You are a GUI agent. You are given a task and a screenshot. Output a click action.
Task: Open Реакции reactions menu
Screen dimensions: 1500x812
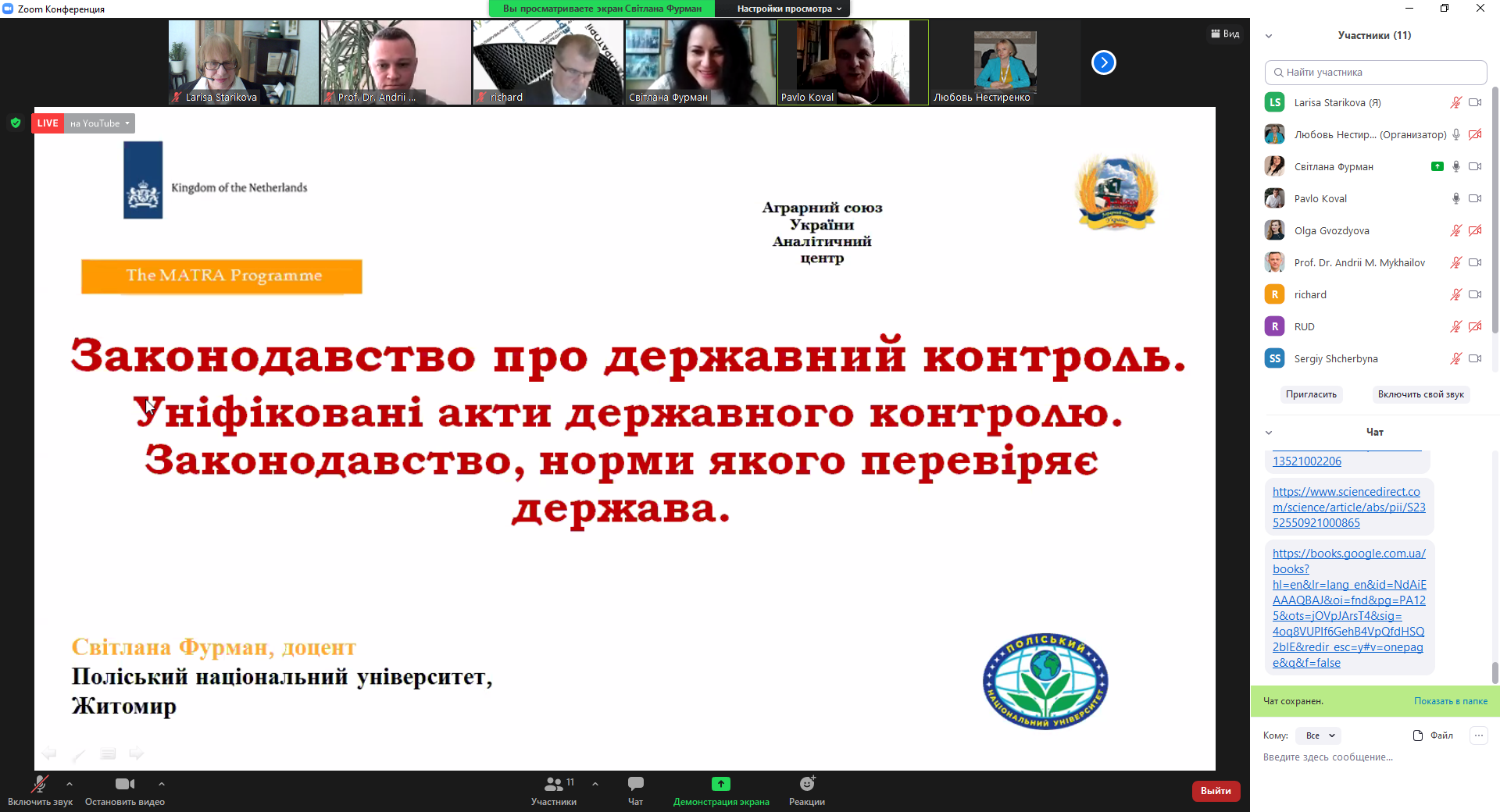807,790
